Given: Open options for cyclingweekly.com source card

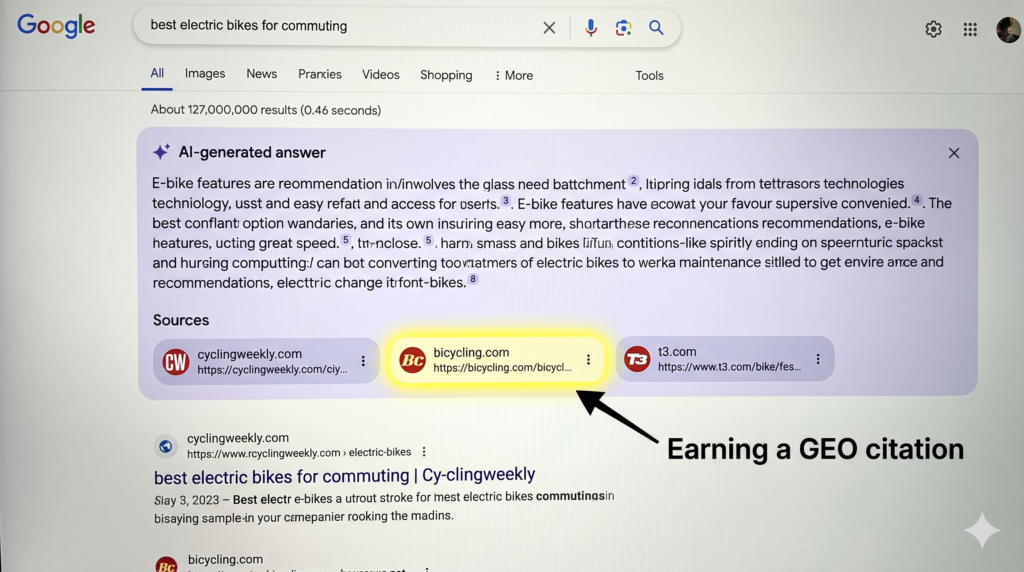Looking at the screenshot, I should click(x=363, y=361).
